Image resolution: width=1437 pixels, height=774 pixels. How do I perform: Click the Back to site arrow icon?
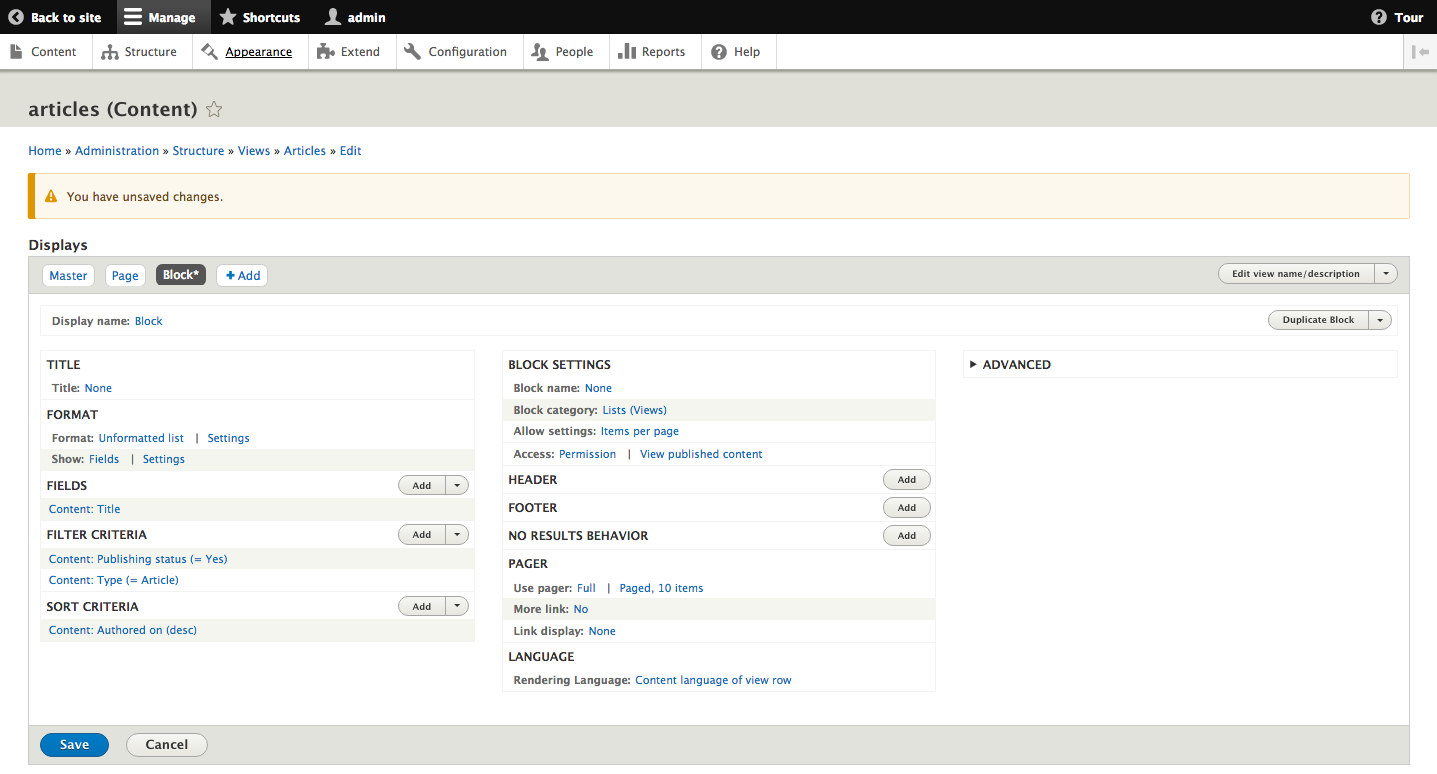(16, 17)
